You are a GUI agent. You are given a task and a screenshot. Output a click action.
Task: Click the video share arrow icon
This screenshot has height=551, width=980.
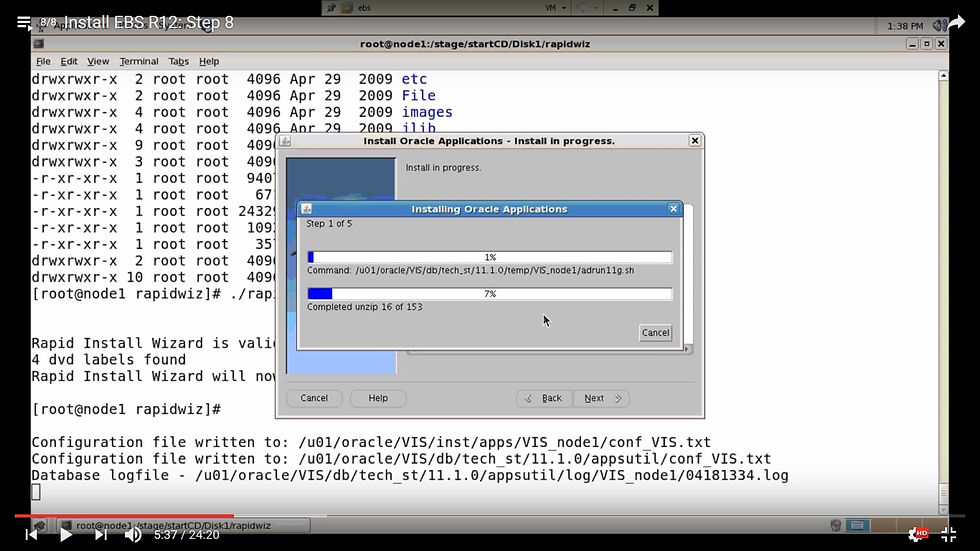(956, 23)
